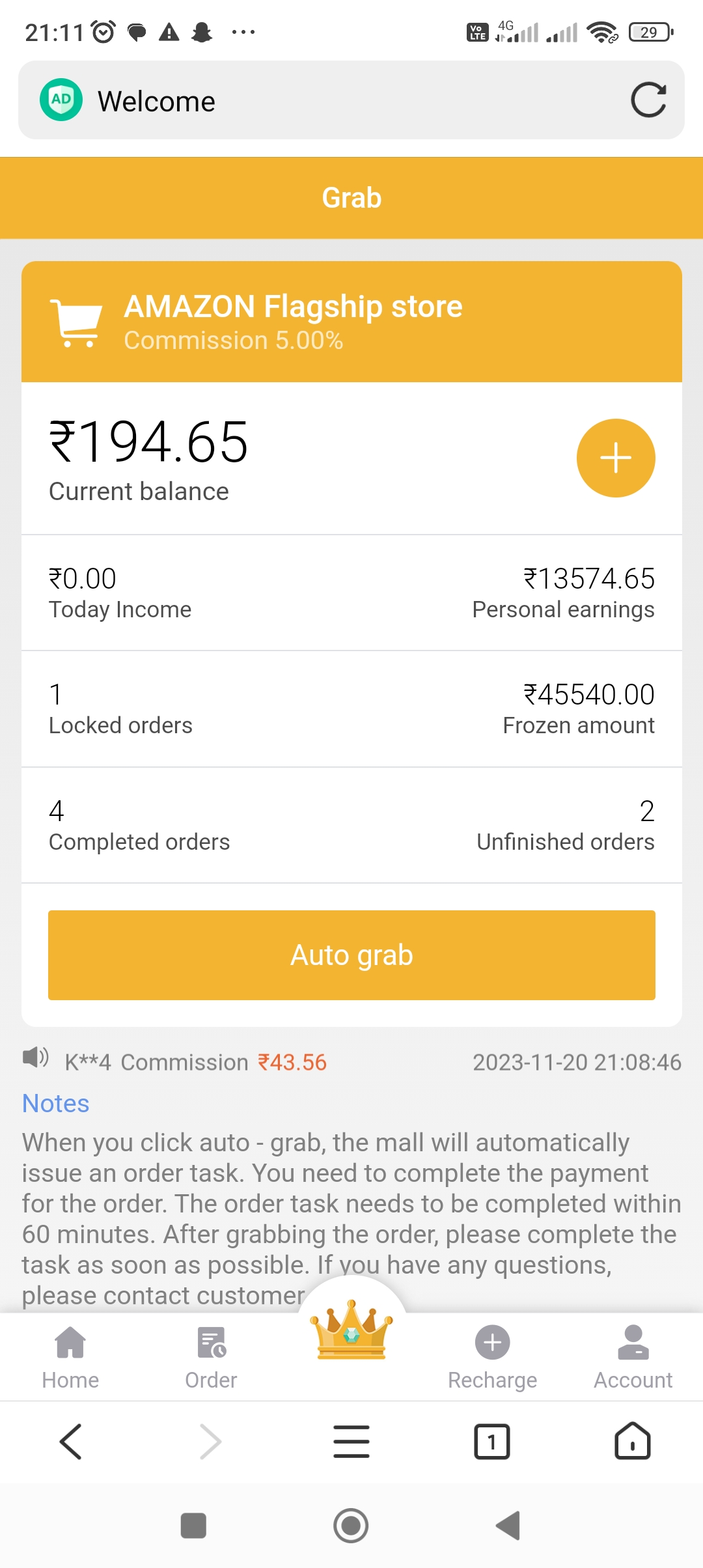Tap the AD shield icon

pos(61,100)
